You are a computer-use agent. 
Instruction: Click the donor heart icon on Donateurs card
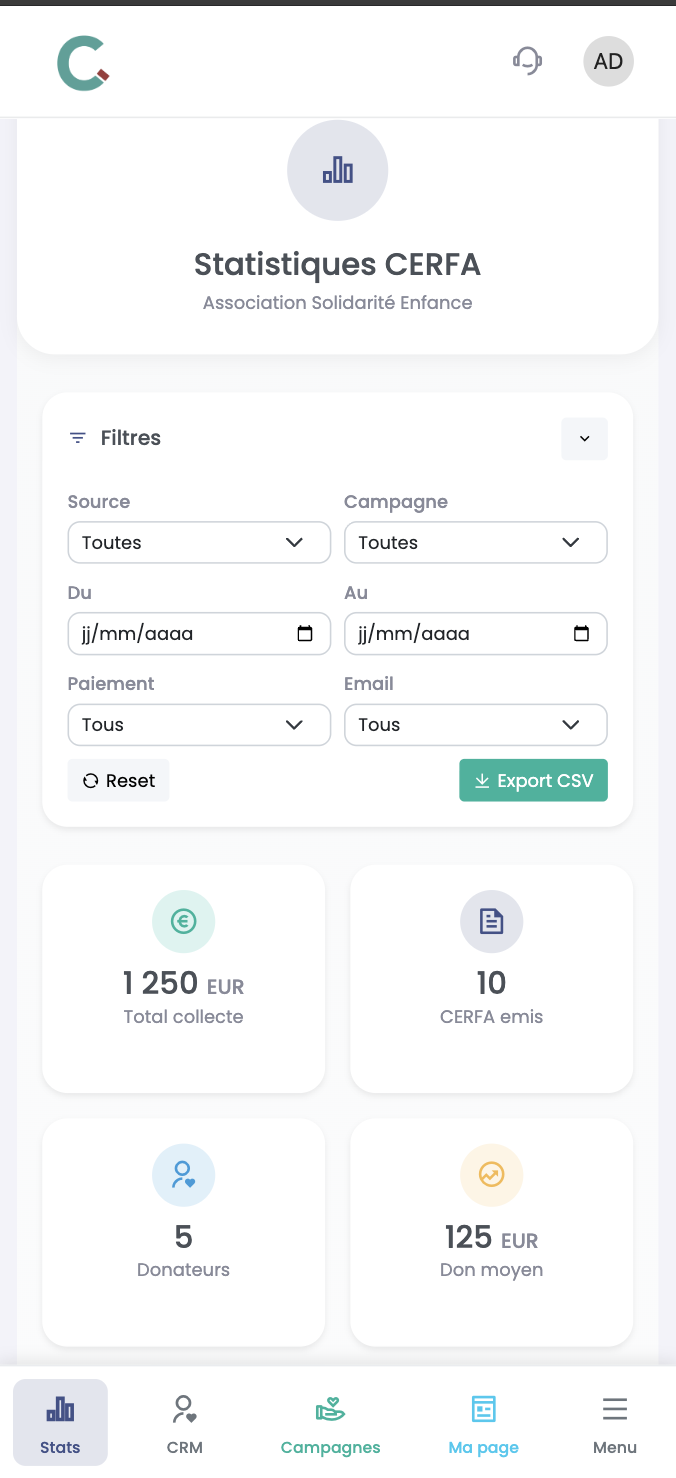tap(183, 1175)
